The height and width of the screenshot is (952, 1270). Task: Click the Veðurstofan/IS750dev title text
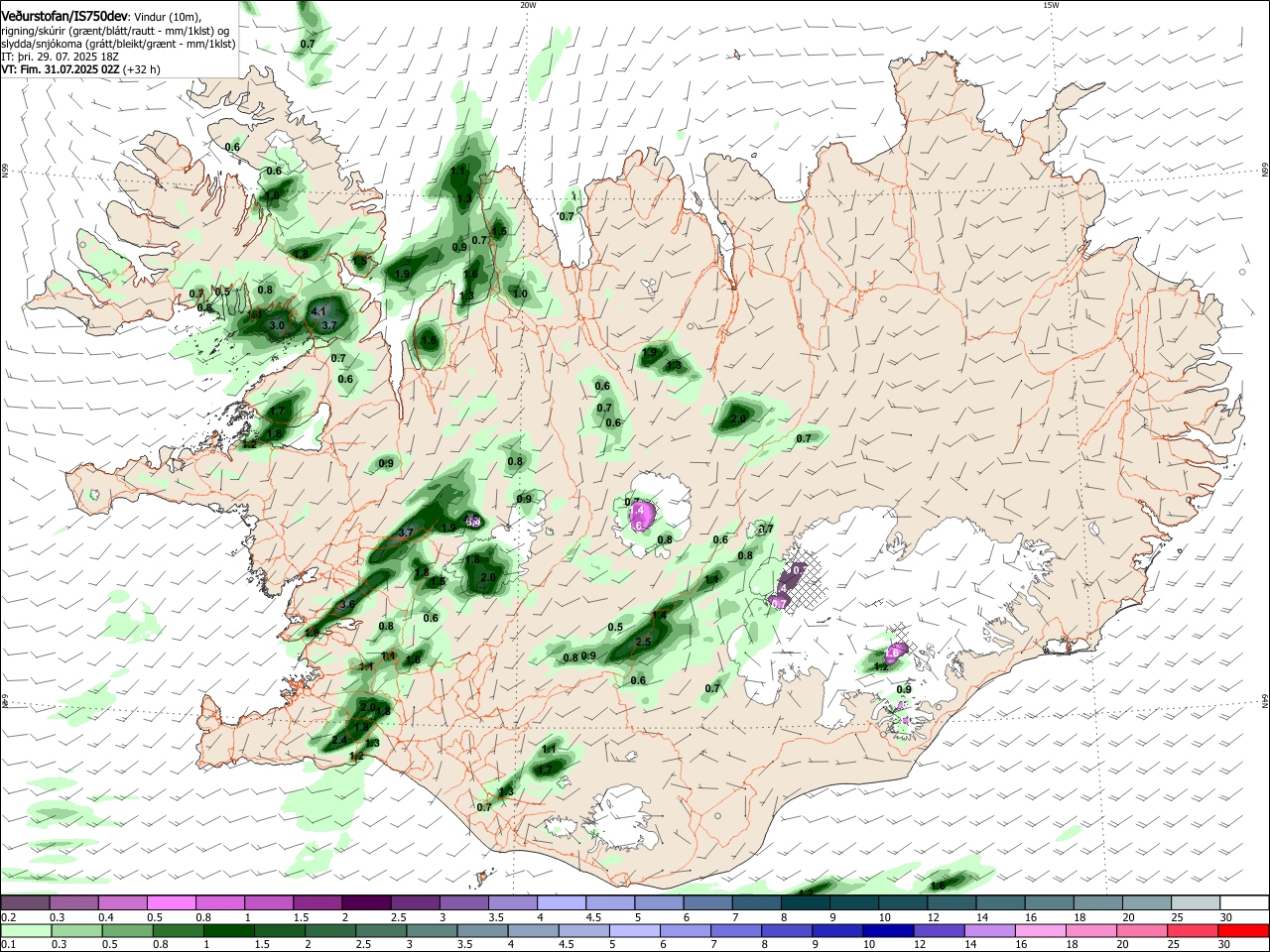click(64, 16)
